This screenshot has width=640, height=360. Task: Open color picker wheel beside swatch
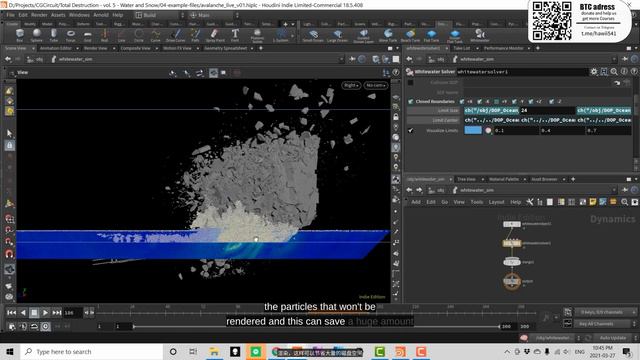488,131
